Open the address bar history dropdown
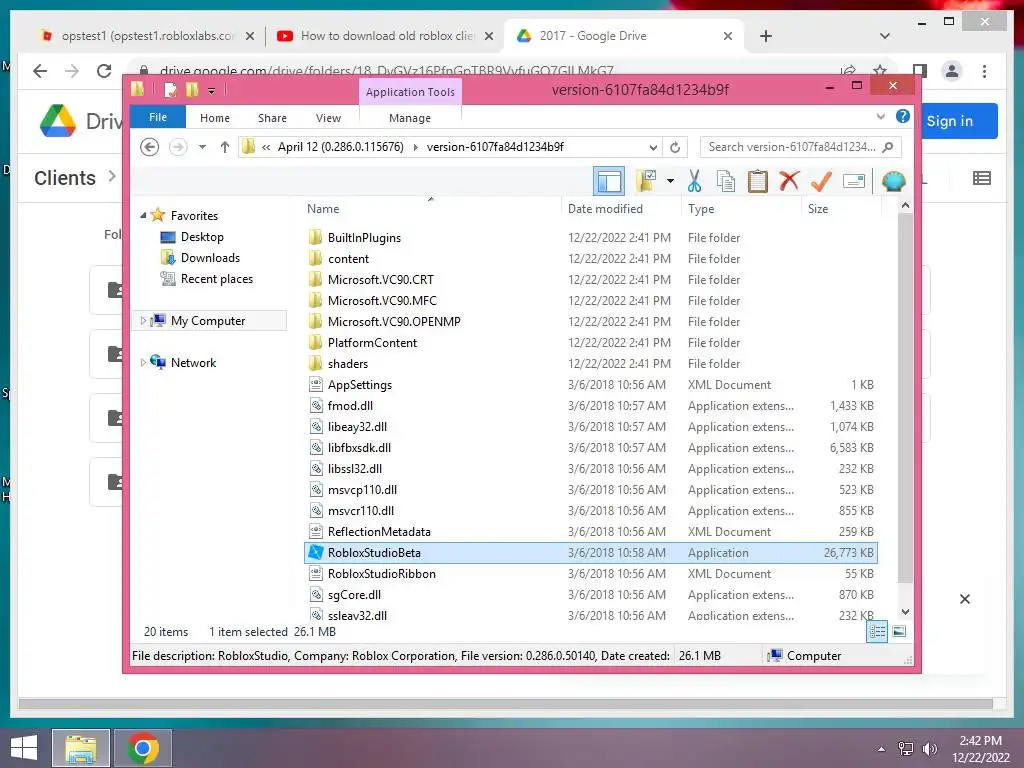 [x=652, y=147]
